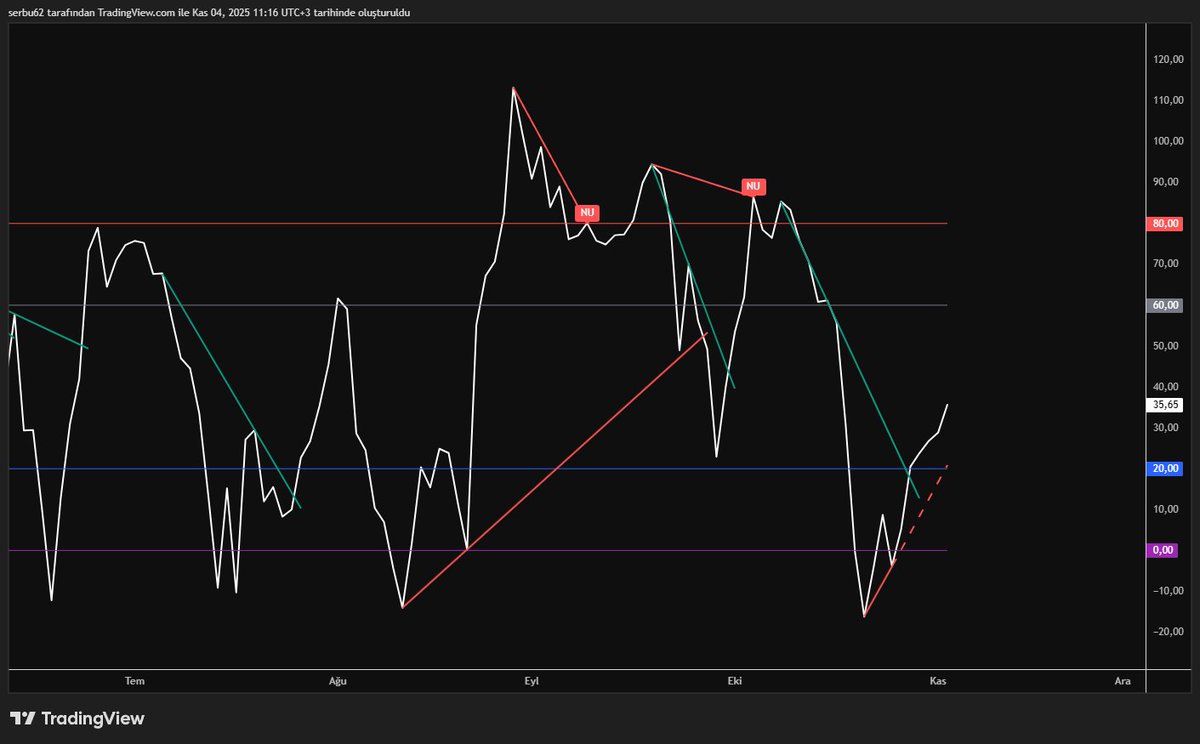1200x744 pixels.
Task: Click the 30,00 axis value
Action: [1167, 427]
